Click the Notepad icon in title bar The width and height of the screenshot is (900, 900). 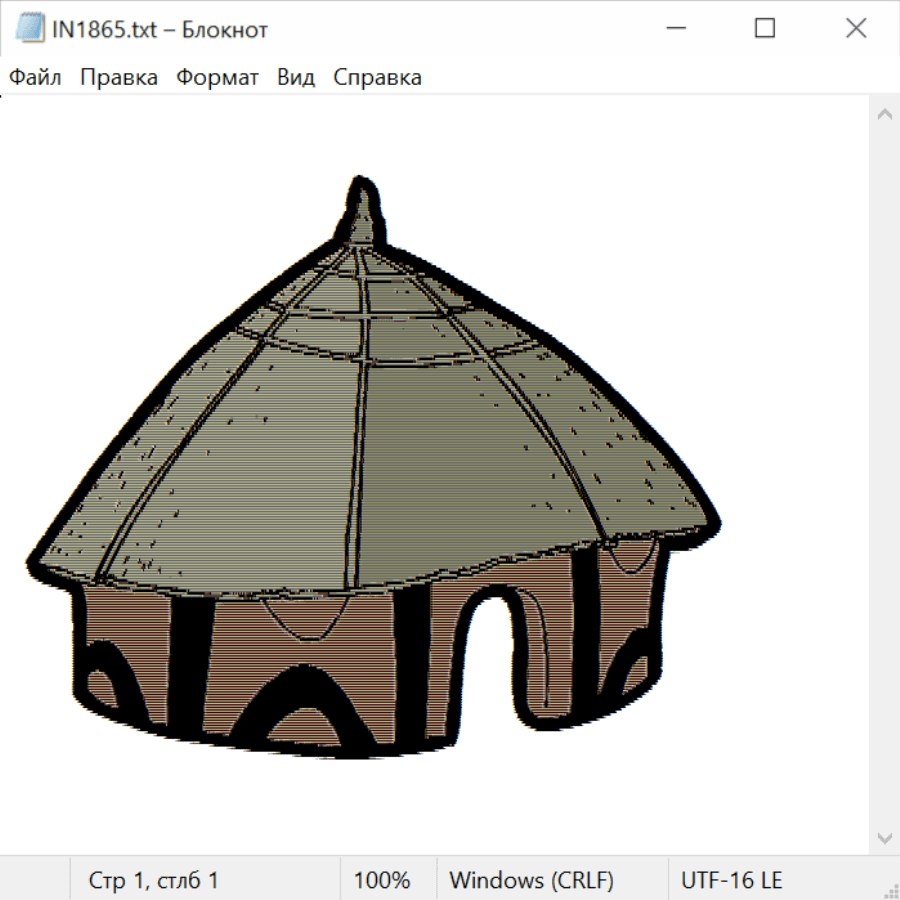30,30
